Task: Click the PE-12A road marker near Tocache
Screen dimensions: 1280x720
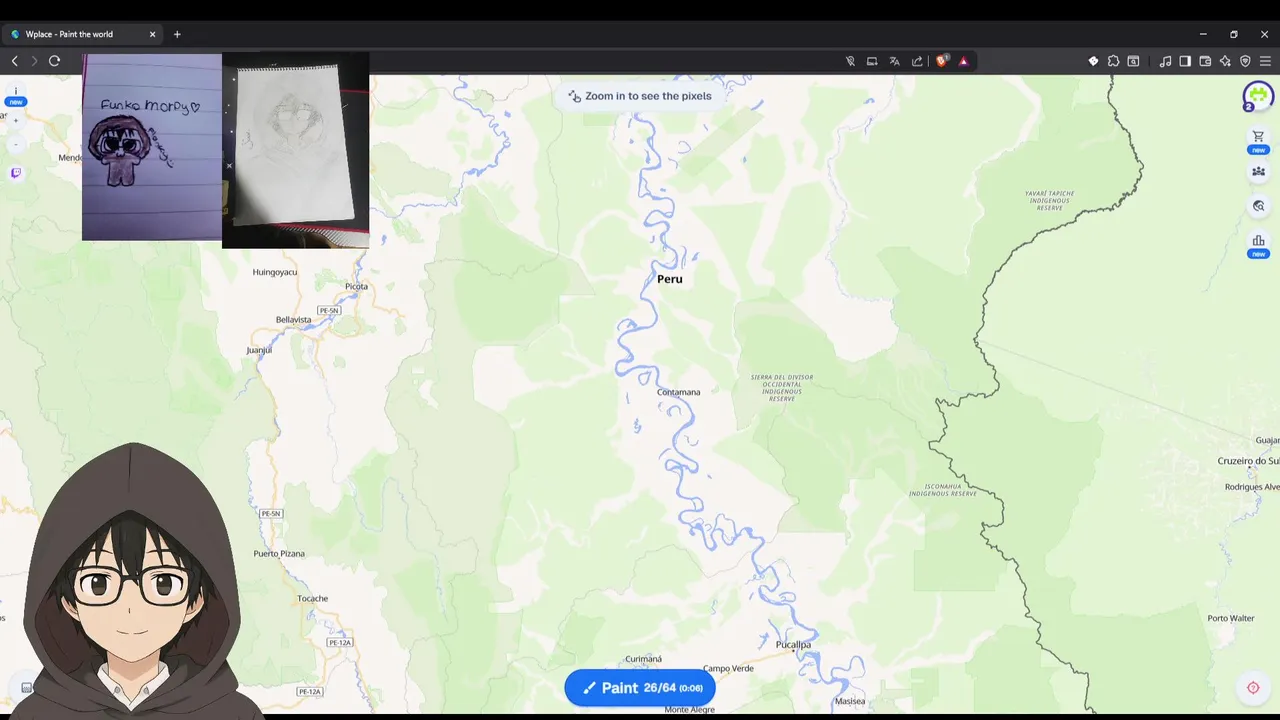Action: 340,642
